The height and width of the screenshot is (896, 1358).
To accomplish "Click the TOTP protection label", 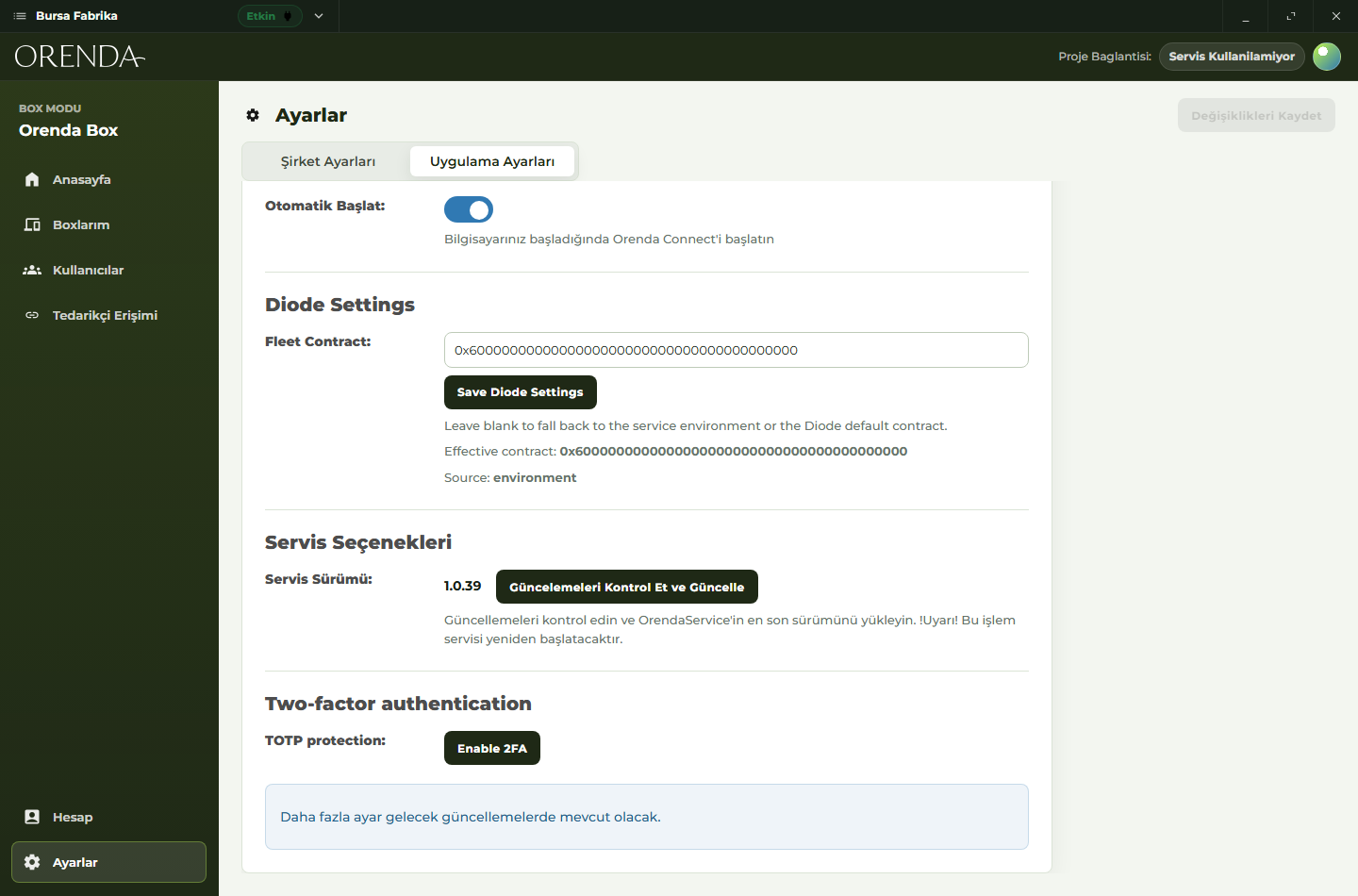I will point(325,740).
